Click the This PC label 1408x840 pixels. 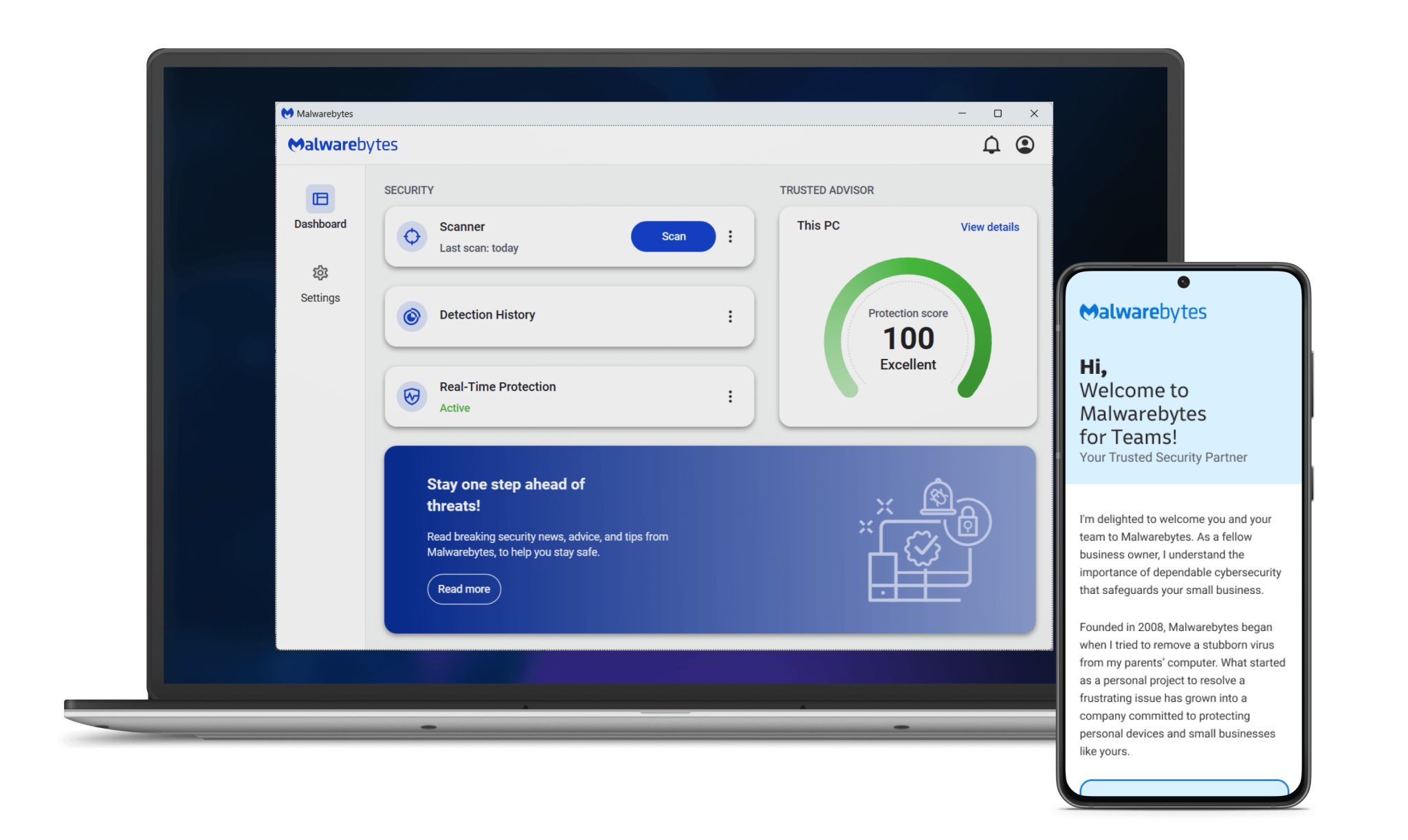[x=818, y=225]
